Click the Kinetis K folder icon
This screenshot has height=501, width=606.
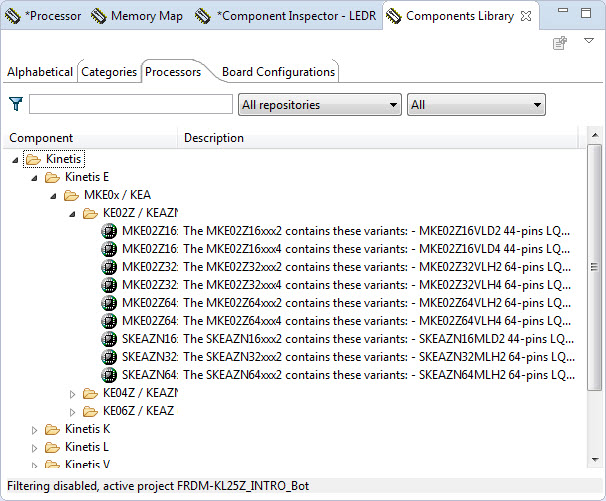click(x=52, y=429)
